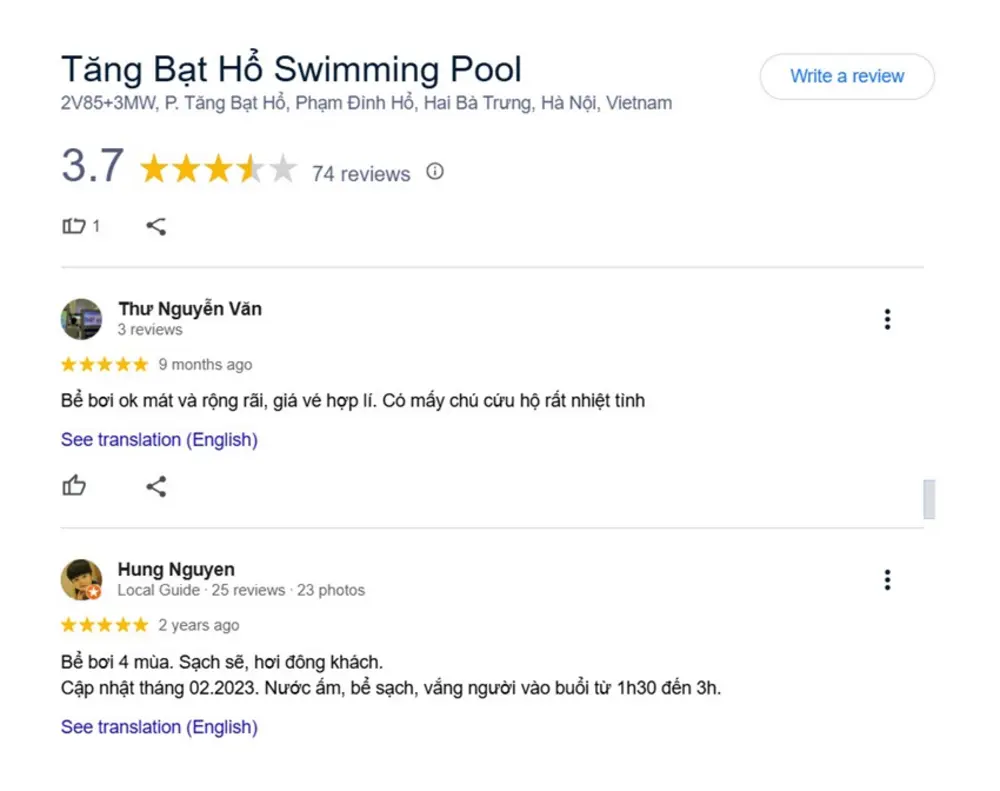1000x791 pixels.
Task: See translation of Hung Nguyen's review
Action: click(x=159, y=727)
